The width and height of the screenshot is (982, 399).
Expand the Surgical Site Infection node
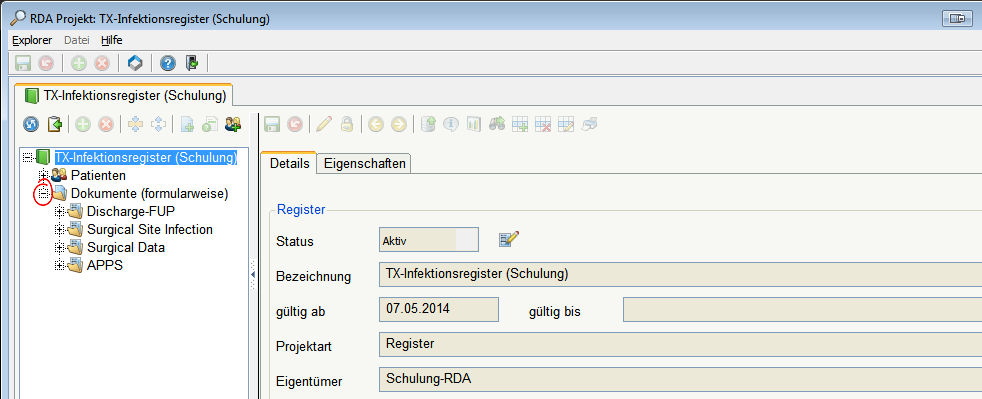(59, 230)
